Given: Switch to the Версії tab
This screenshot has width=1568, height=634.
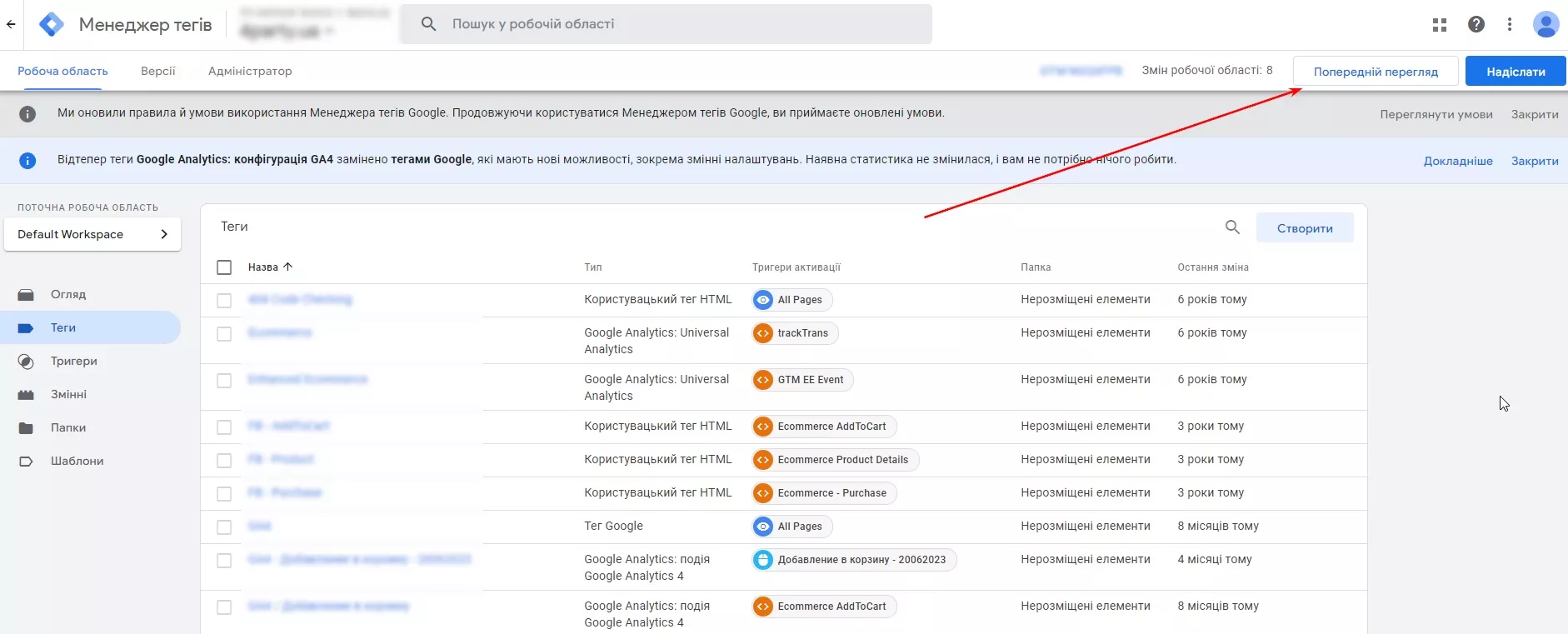Looking at the screenshot, I should [158, 71].
